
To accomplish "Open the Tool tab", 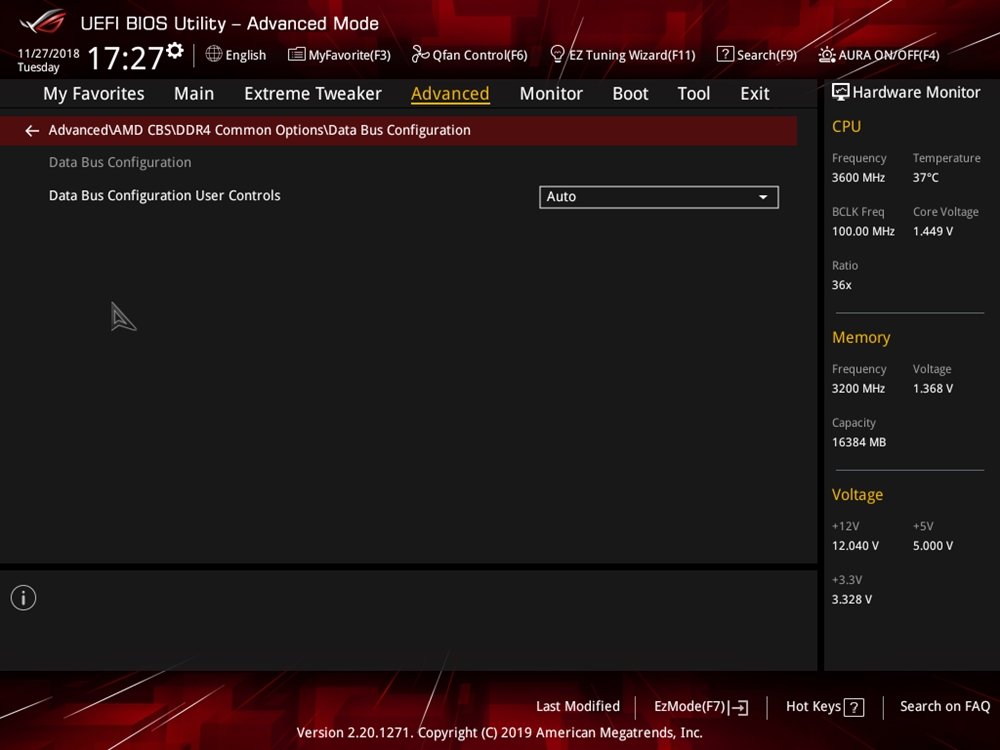I will click(x=694, y=94).
